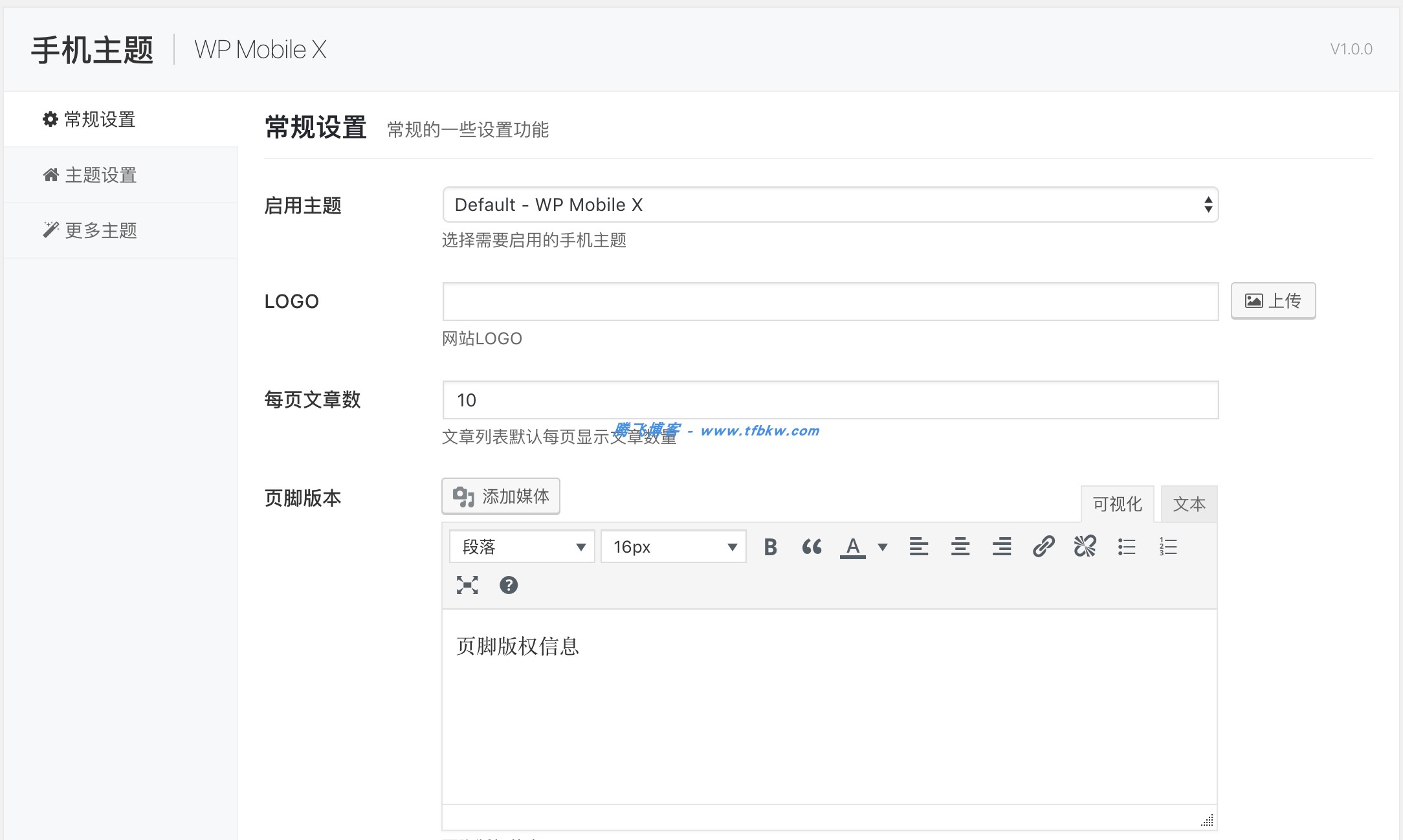1403x840 pixels.
Task: Insert link using chain icon
Action: (x=1043, y=547)
